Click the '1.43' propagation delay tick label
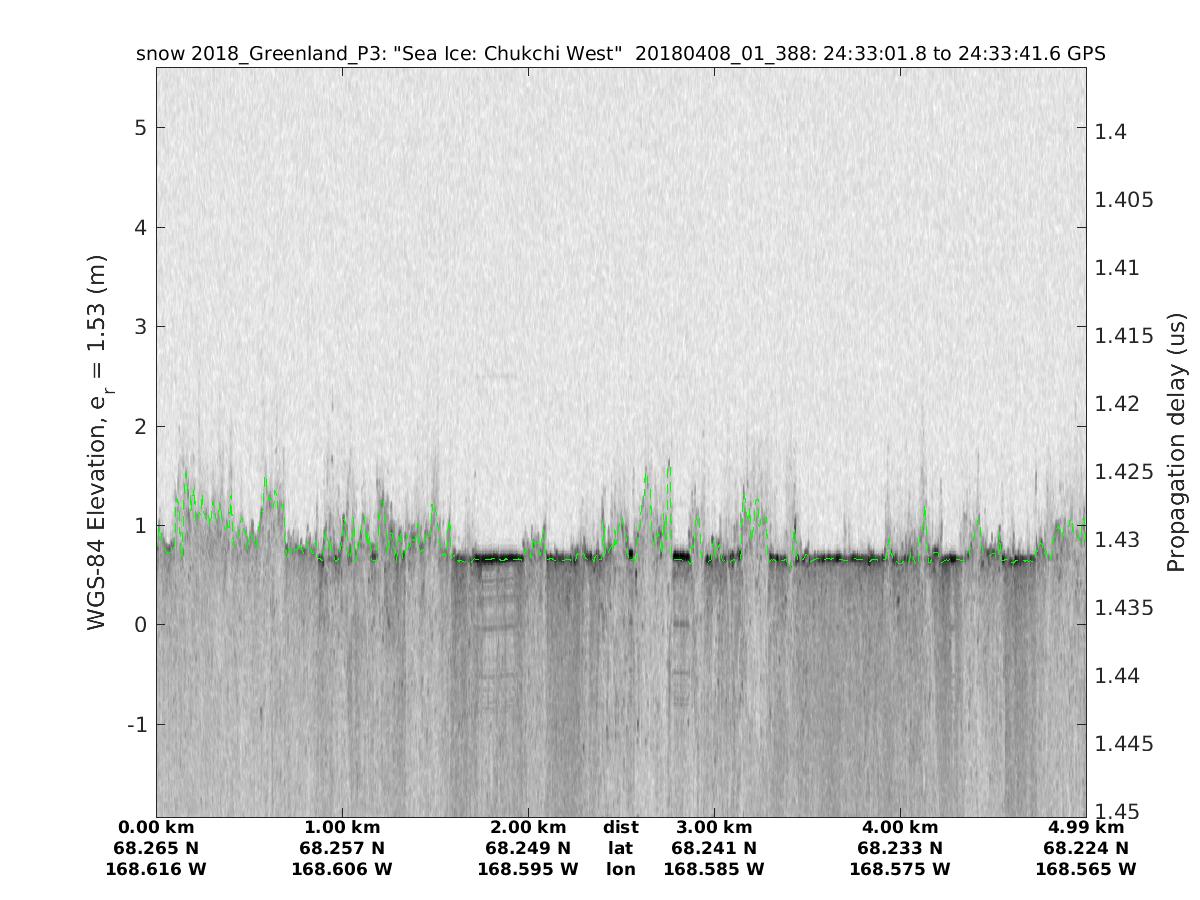 pyautogui.click(x=1118, y=540)
